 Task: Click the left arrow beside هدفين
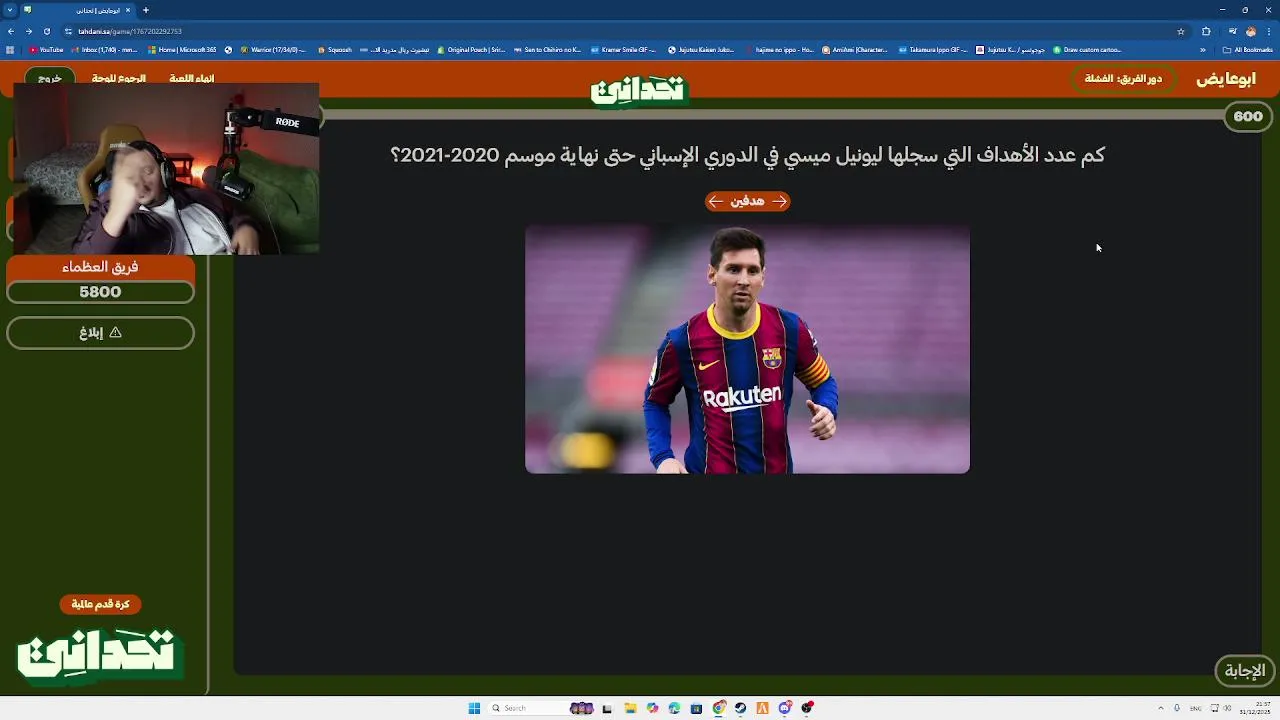click(715, 201)
